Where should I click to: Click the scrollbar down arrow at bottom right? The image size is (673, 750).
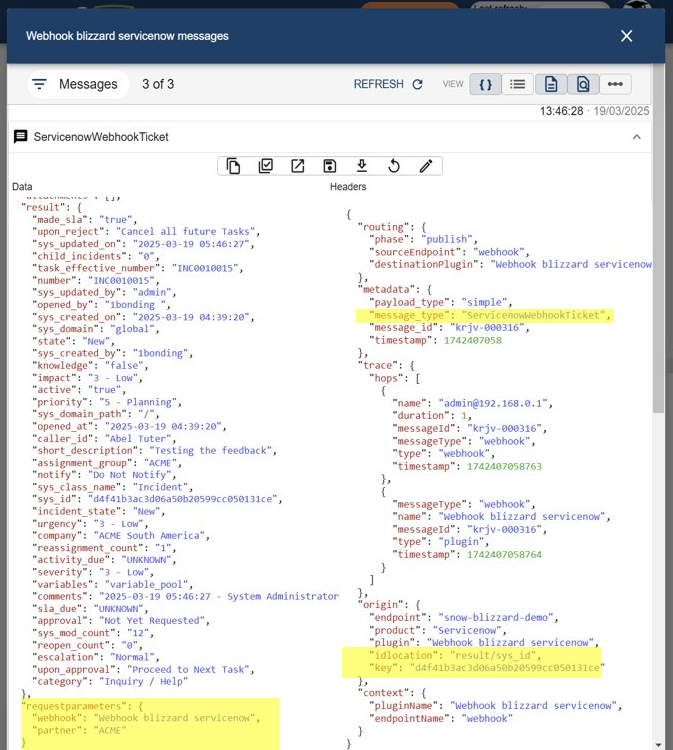[659, 745]
